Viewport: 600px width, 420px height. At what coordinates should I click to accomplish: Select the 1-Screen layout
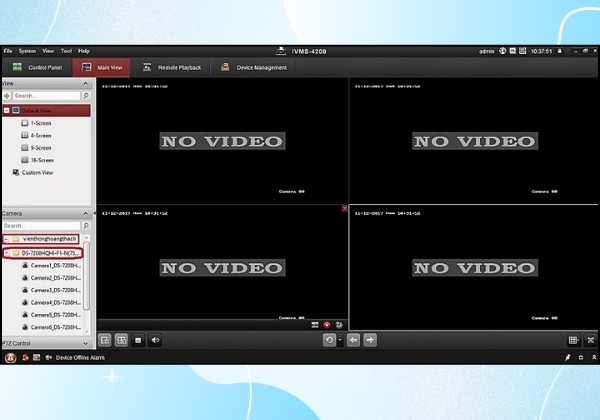36,123
